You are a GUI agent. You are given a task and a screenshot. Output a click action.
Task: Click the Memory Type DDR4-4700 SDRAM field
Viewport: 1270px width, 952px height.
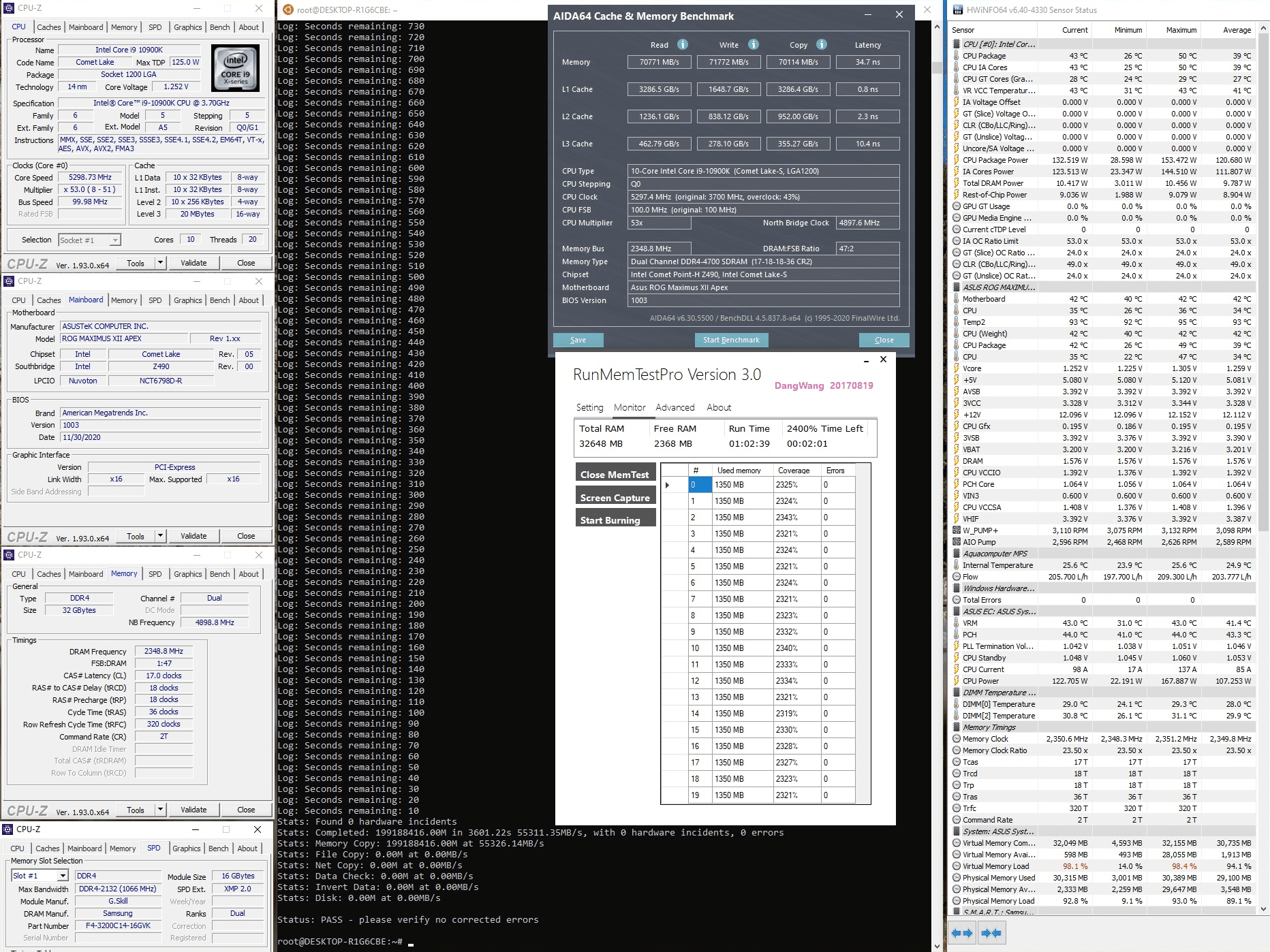click(763, 261)
